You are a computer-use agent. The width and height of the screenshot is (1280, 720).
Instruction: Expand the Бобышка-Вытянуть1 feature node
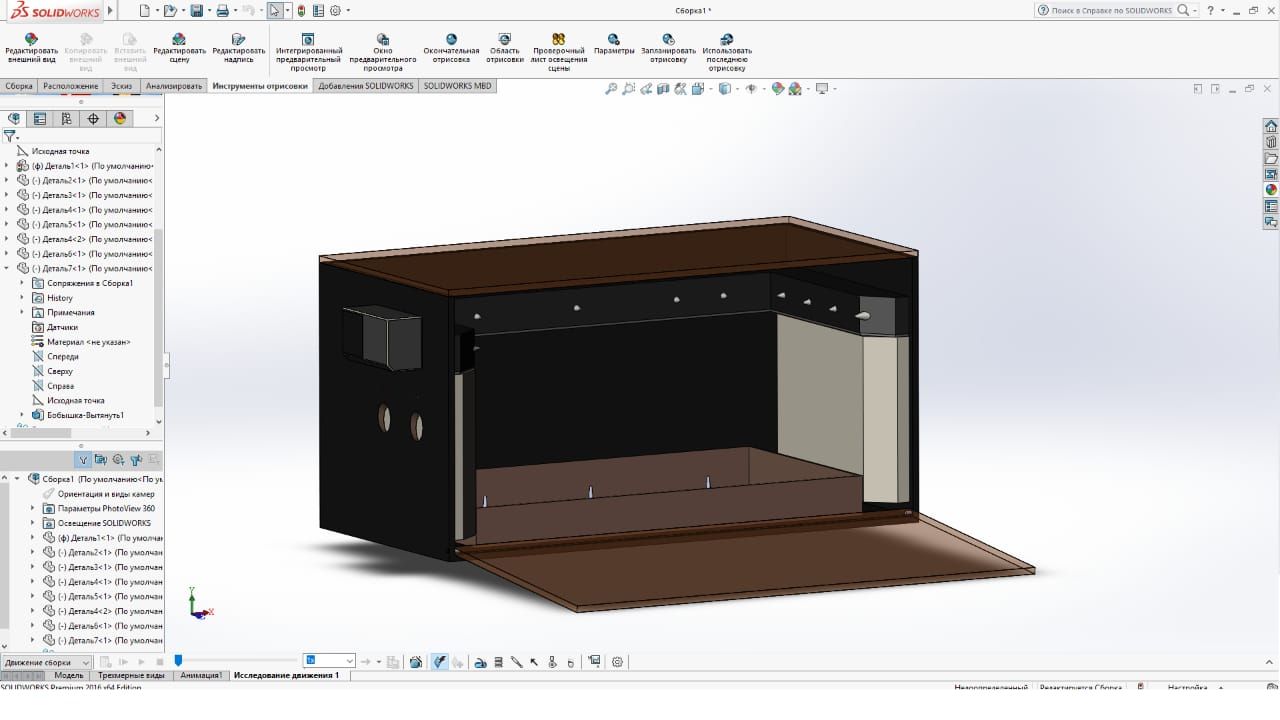22,415
